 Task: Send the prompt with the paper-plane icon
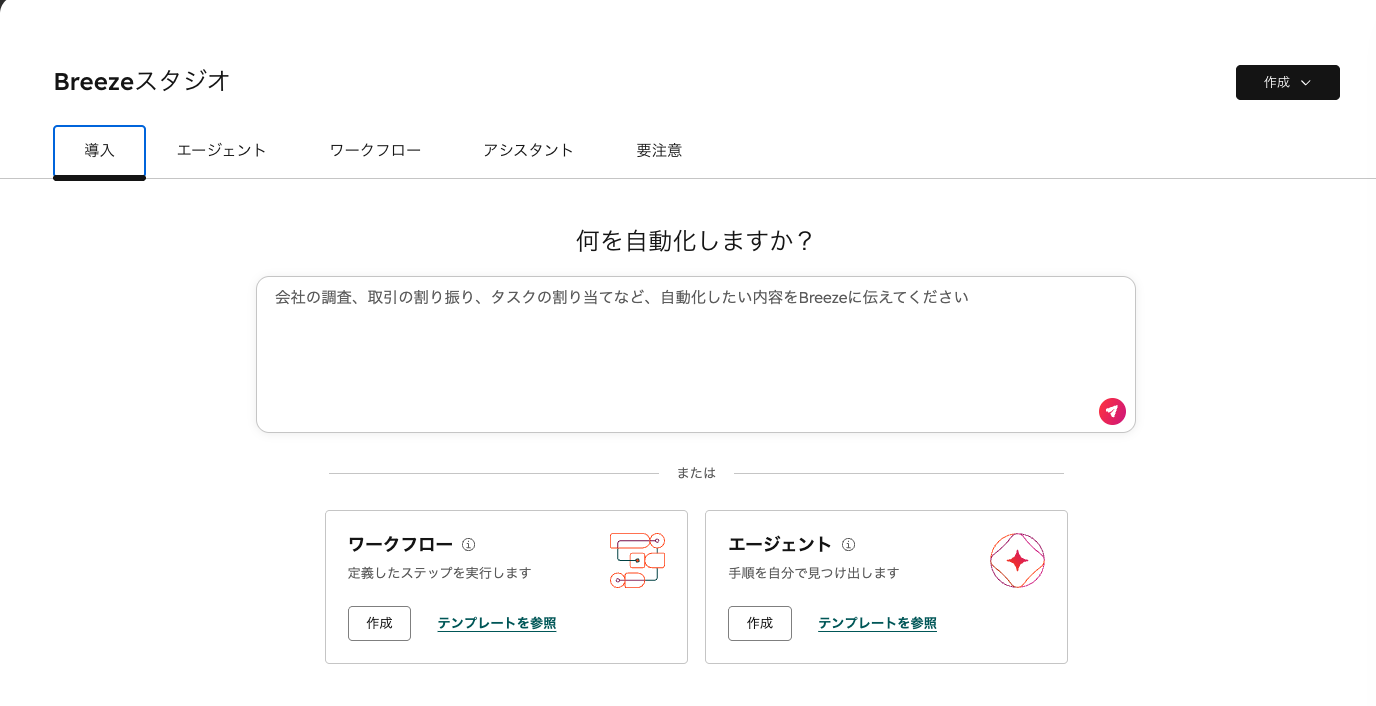(1112, 411)
